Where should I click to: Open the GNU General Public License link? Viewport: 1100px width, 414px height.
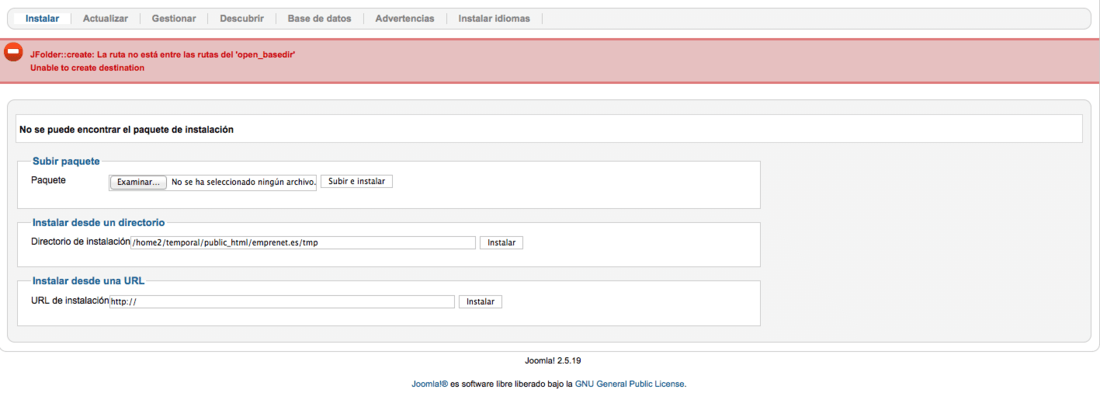(x=629, y=385)
